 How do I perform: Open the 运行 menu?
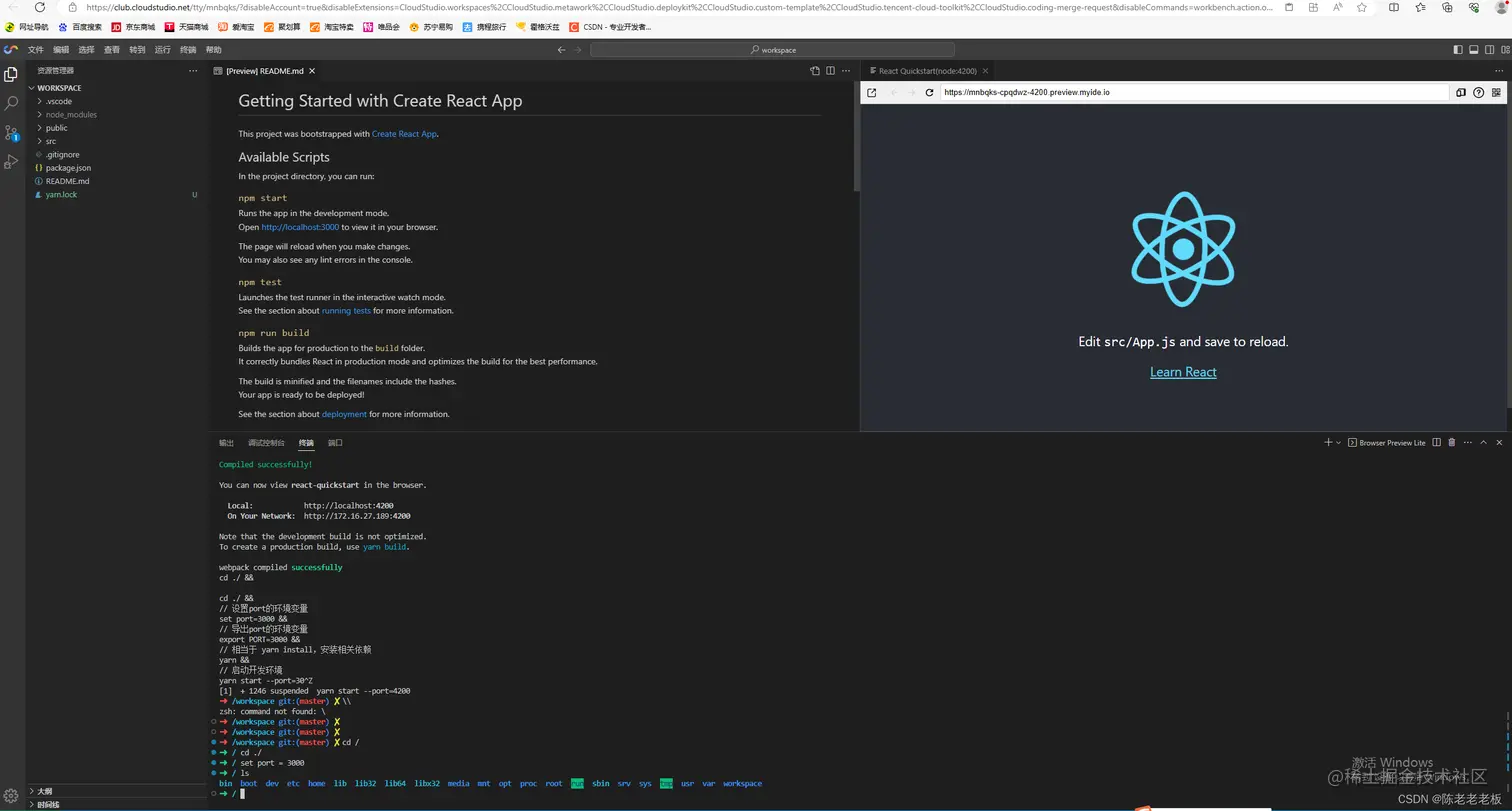tap(163, 49)
